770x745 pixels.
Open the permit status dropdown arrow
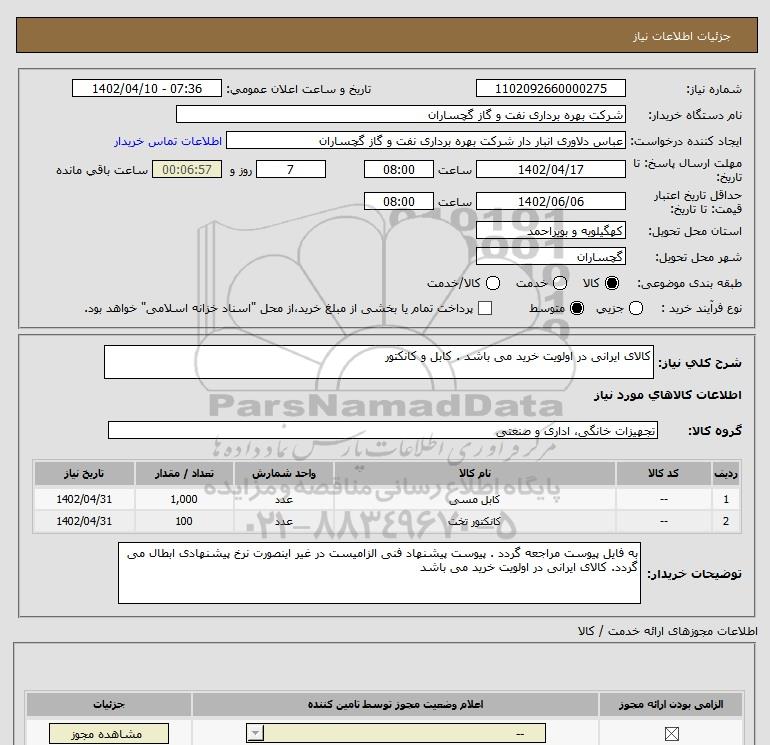coord(255,734)
